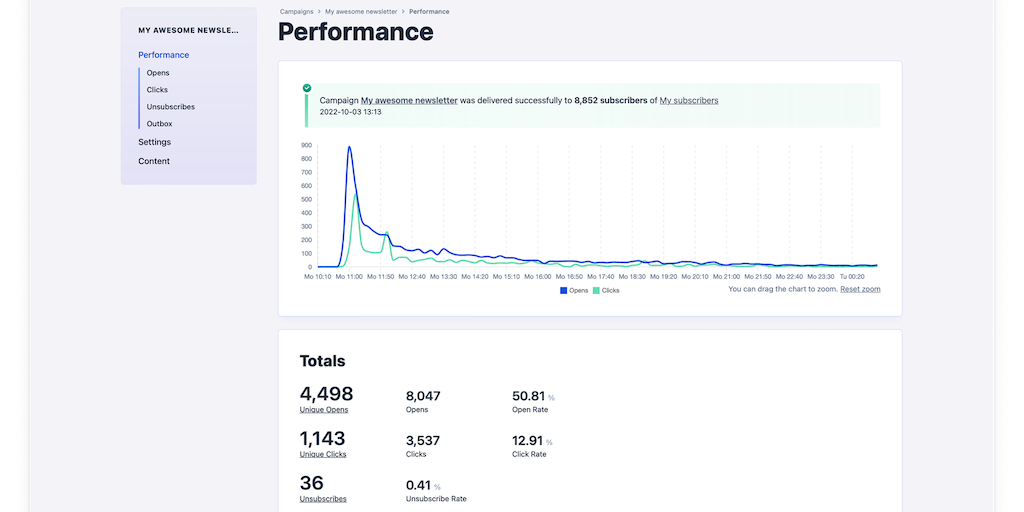
Task: Select Performance in the sidebar menu
Action: (x=164, y=55)
